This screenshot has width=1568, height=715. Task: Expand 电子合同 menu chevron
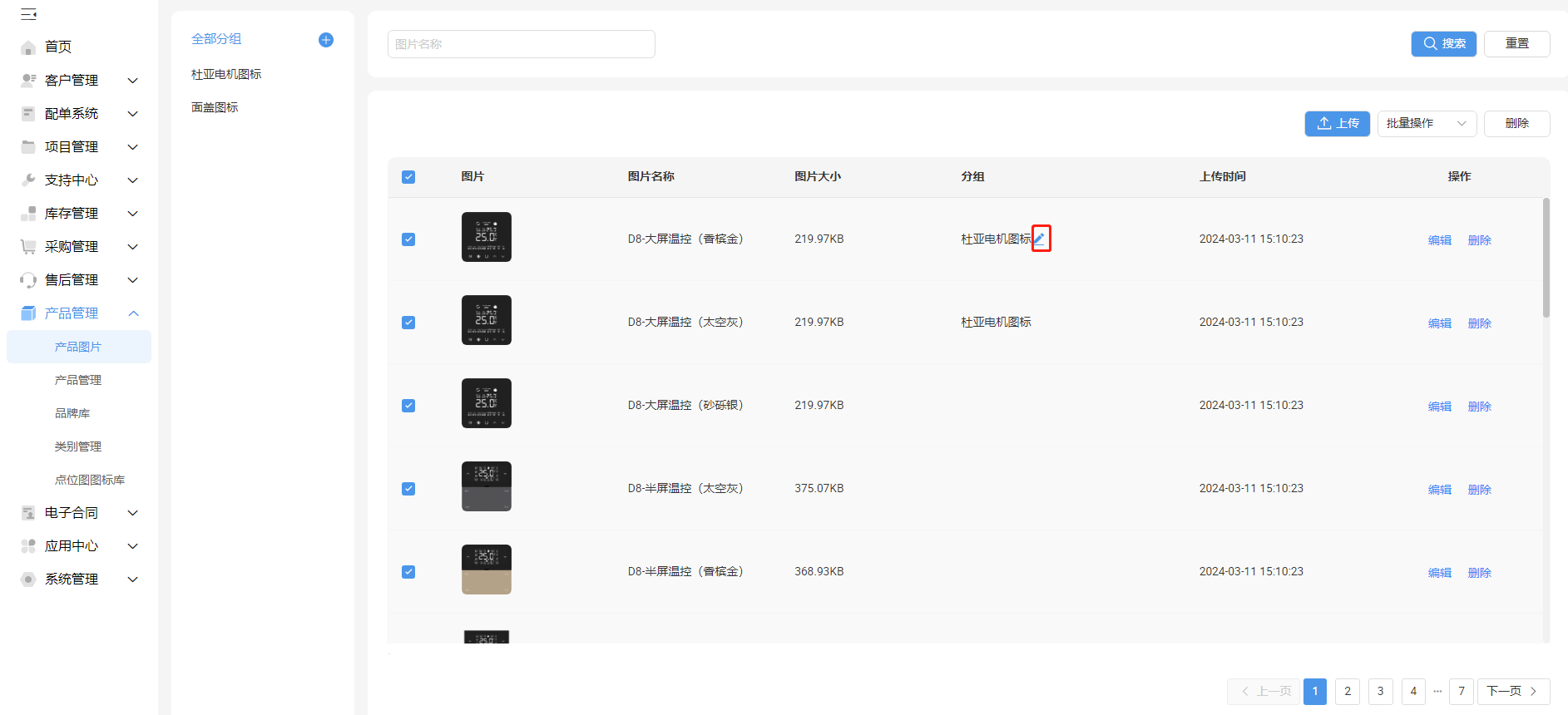tap(132, 513)
